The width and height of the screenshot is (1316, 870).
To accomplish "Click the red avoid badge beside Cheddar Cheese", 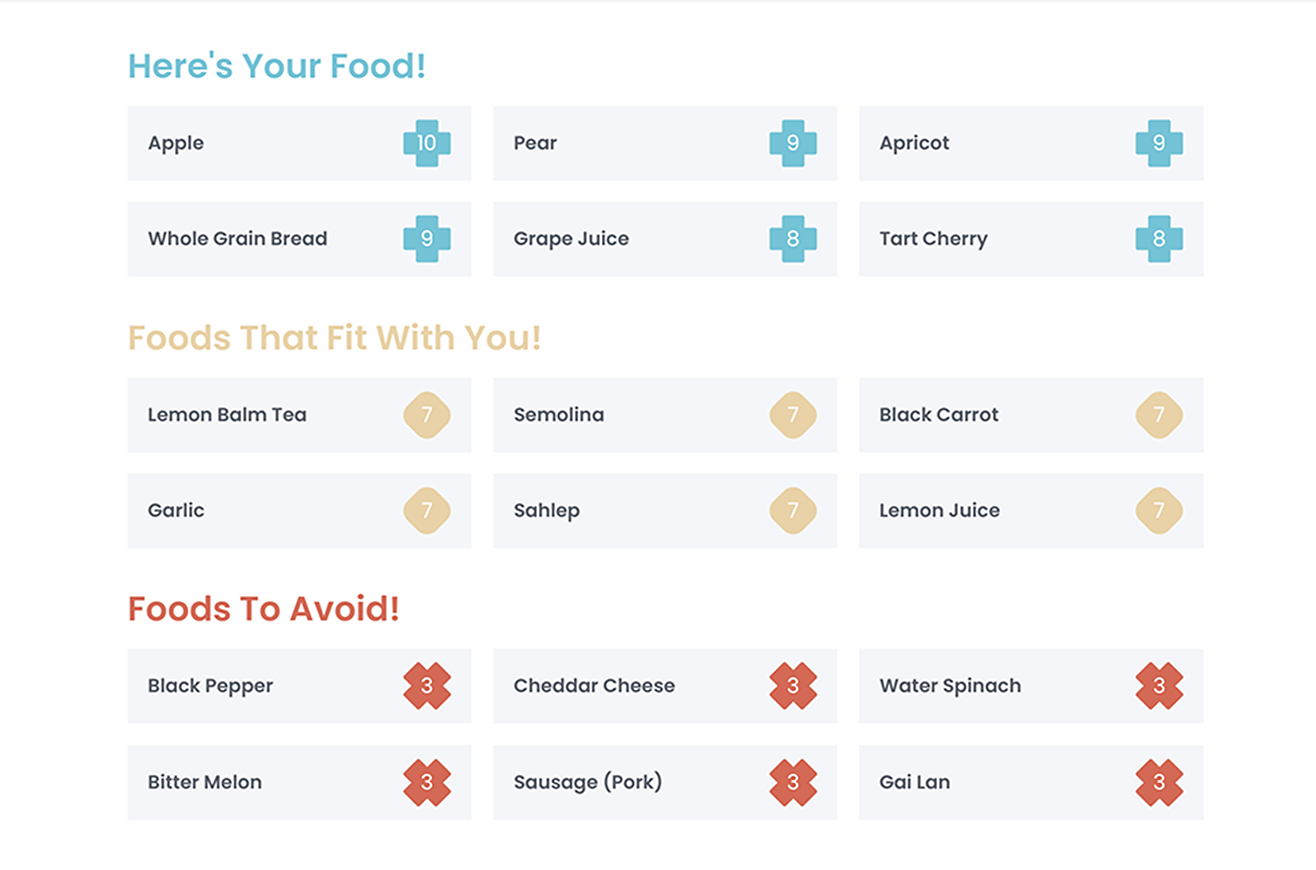I will click(x=793, y=686).
